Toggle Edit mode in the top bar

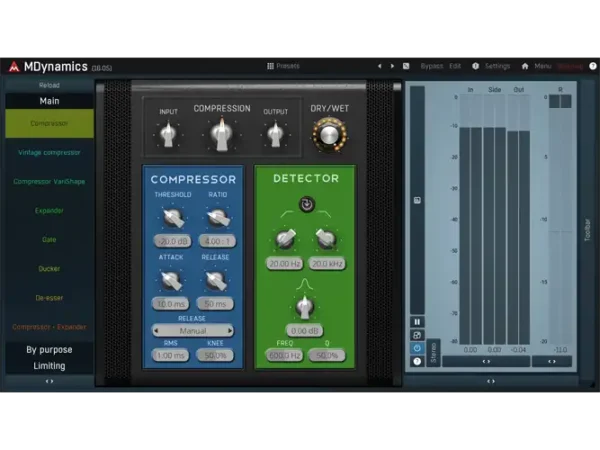(455, 66)
